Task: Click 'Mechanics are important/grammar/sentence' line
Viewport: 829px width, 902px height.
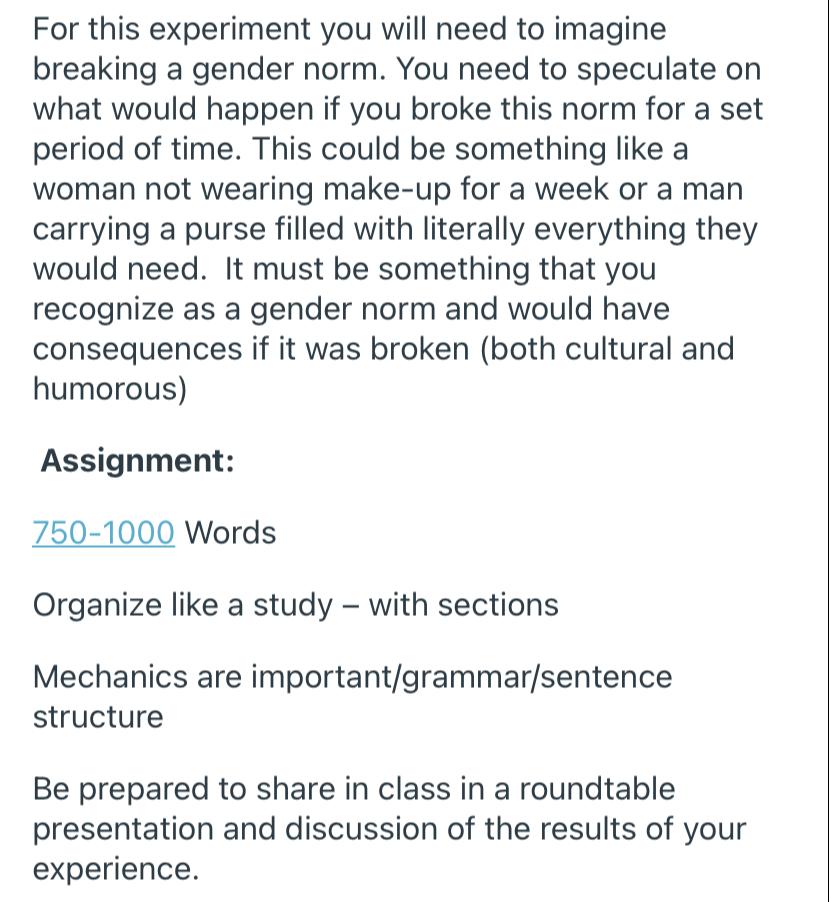Action: [352, 677]
